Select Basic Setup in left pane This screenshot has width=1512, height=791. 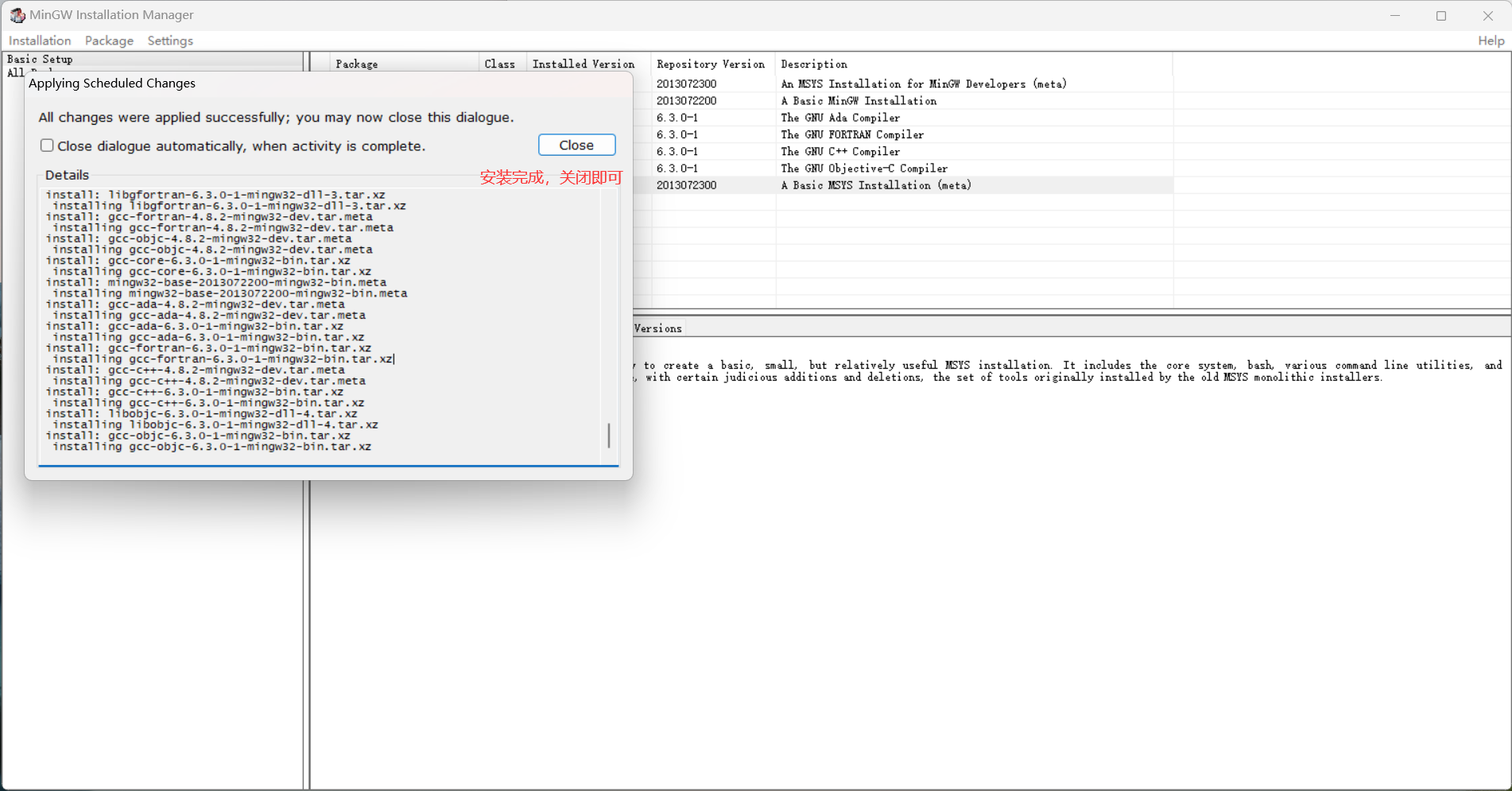click(x=40, y=59)
